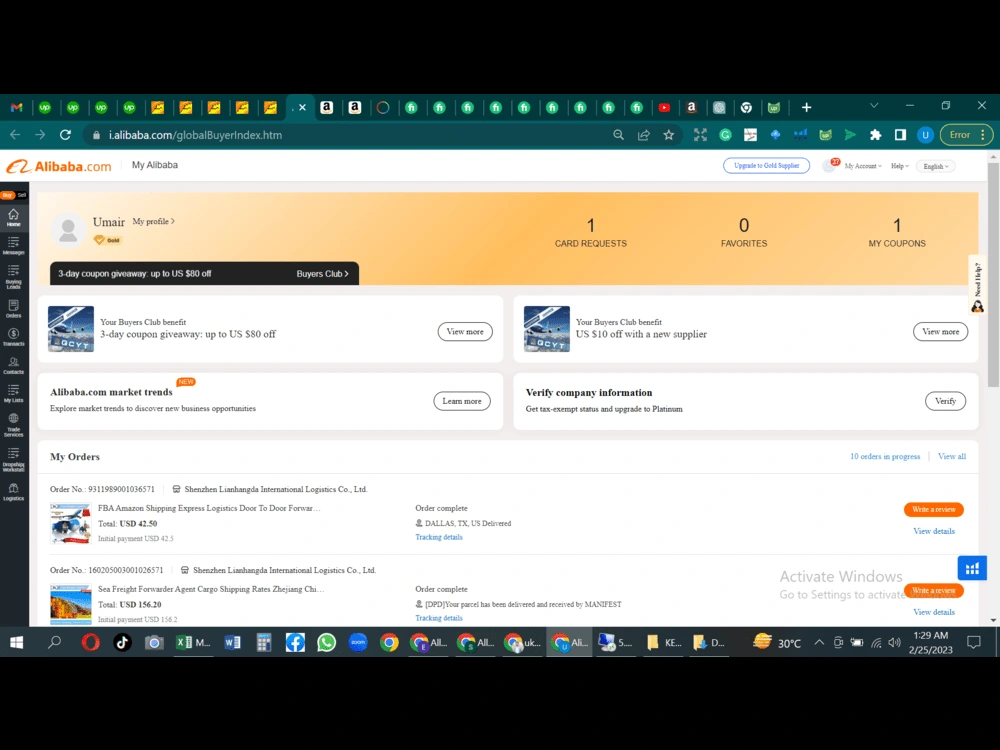1000x750 pixels.
Task: Open Chrome profile avatar U
Action: (925, 135)
